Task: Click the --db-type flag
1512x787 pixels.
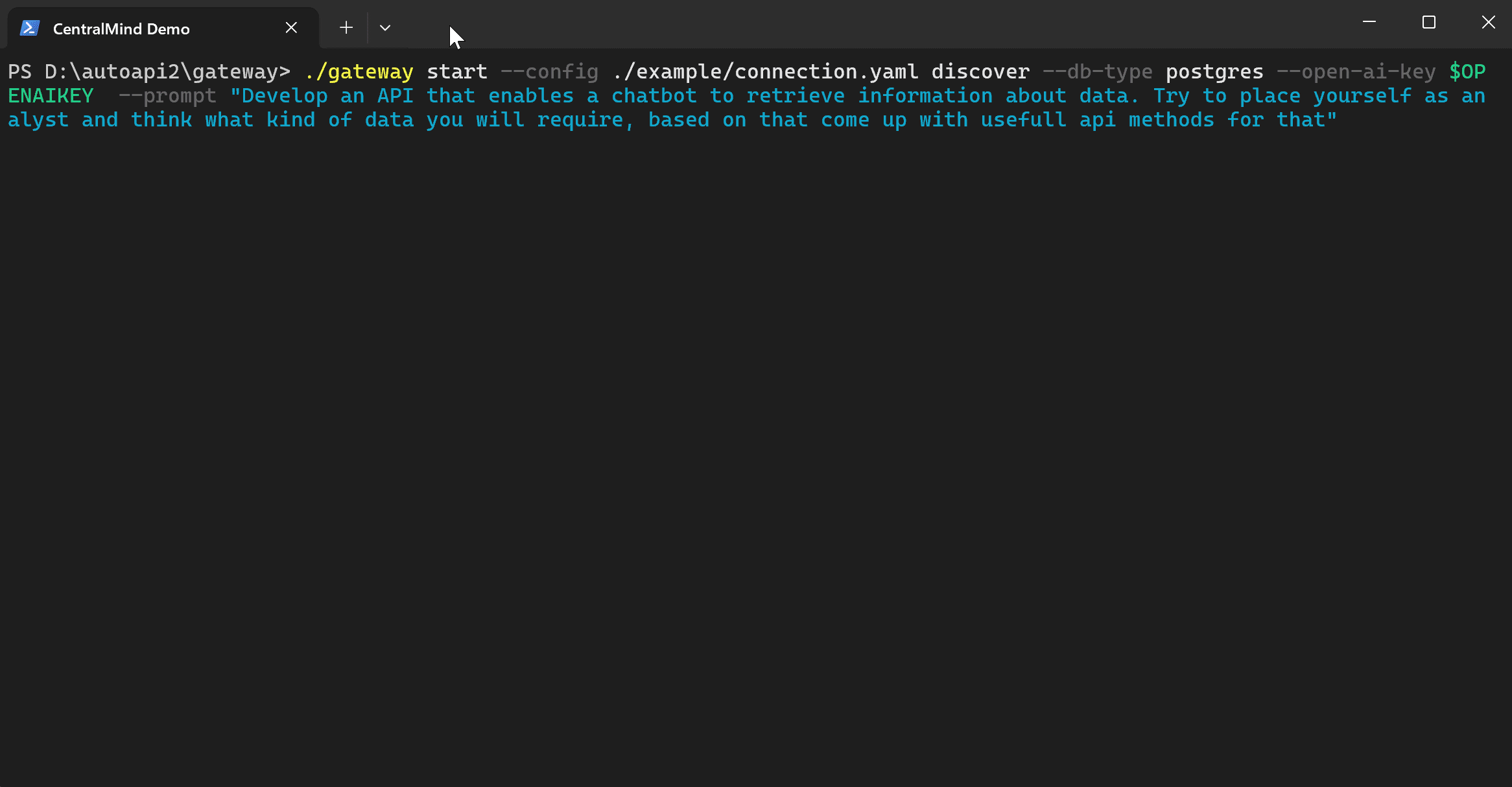Action: (x=1097, y=72)
